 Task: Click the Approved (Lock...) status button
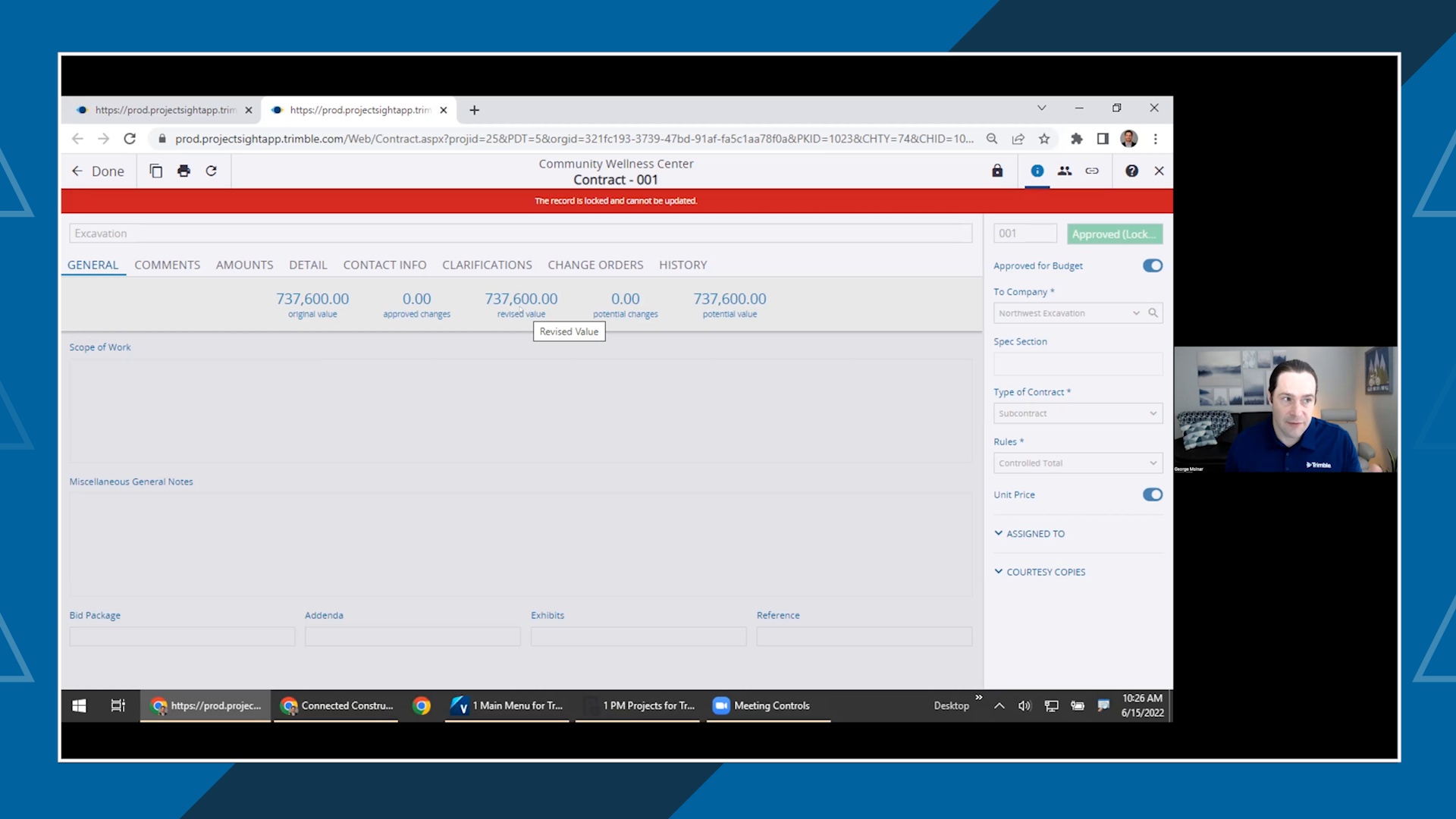click(x=1114, y=234)
